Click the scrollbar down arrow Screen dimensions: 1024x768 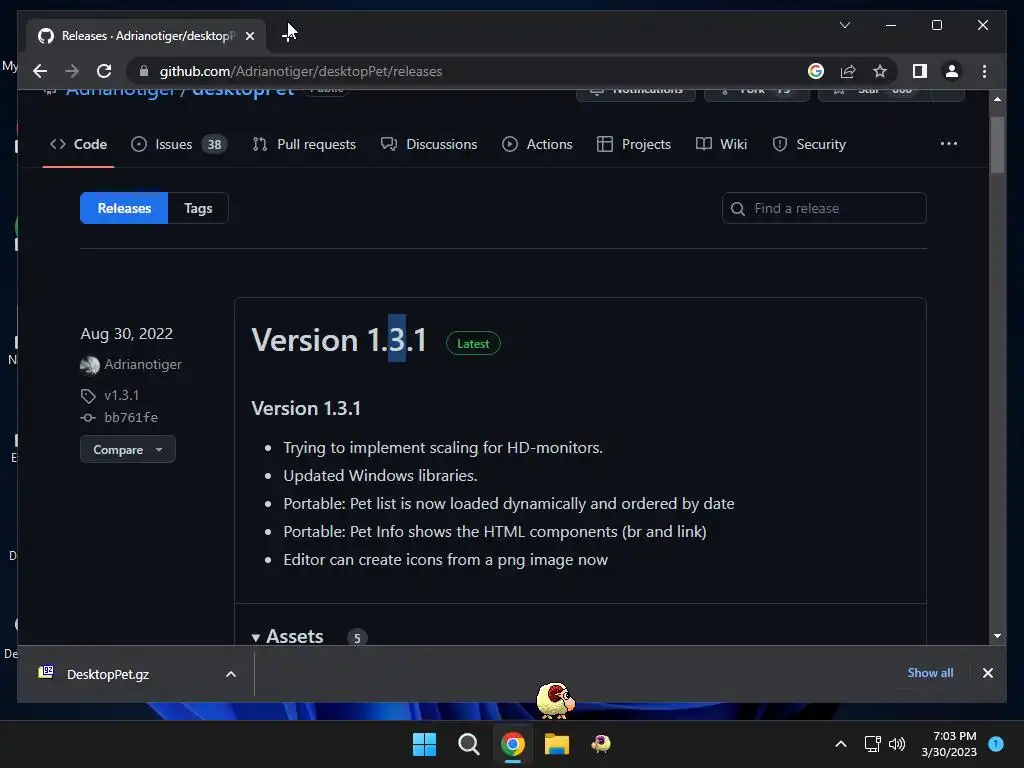coord(997,635)
